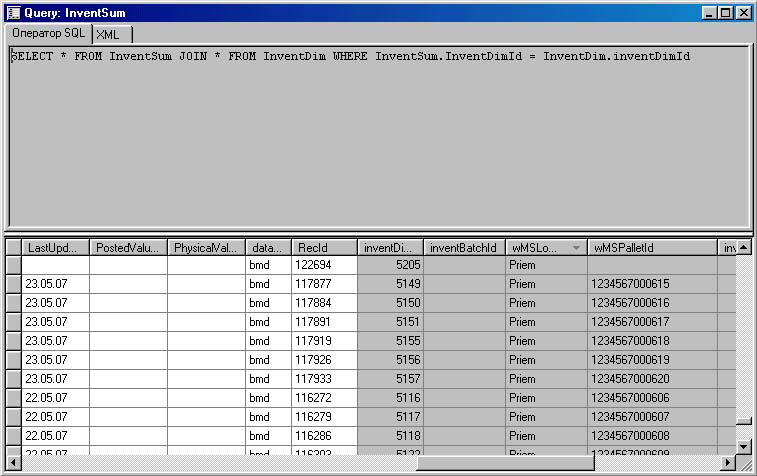Image resolution: width=757 pixels, height=476 pixels.
Task: Click inventDimId cell 5149
Action: point(390,283)
